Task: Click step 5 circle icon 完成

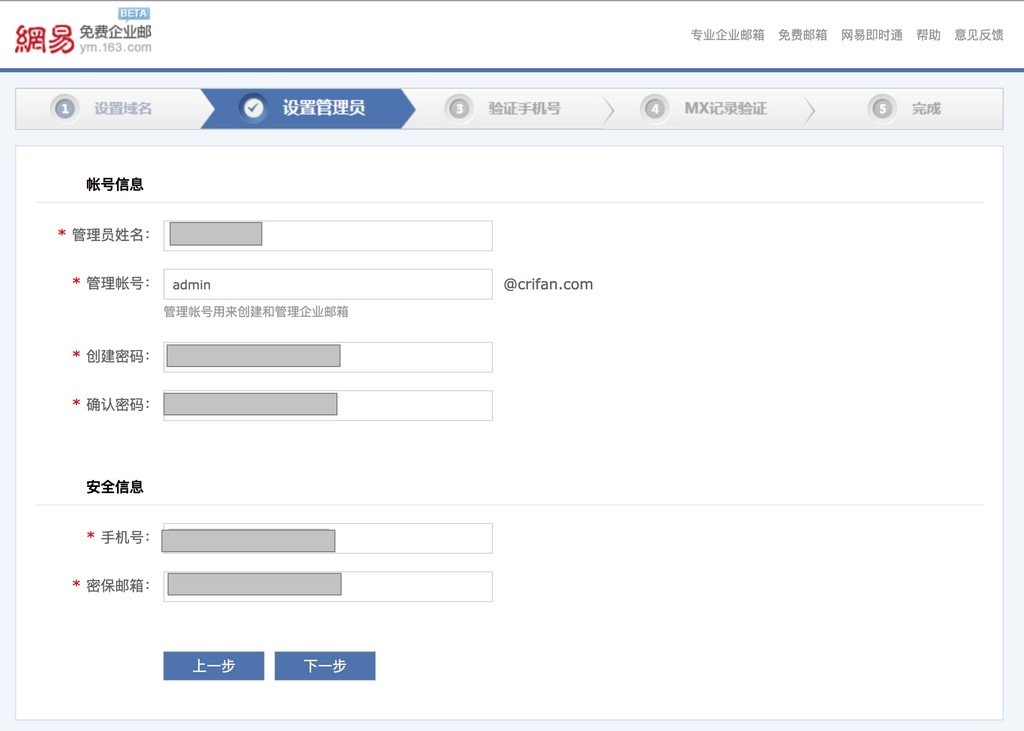Action: point(882,108)
